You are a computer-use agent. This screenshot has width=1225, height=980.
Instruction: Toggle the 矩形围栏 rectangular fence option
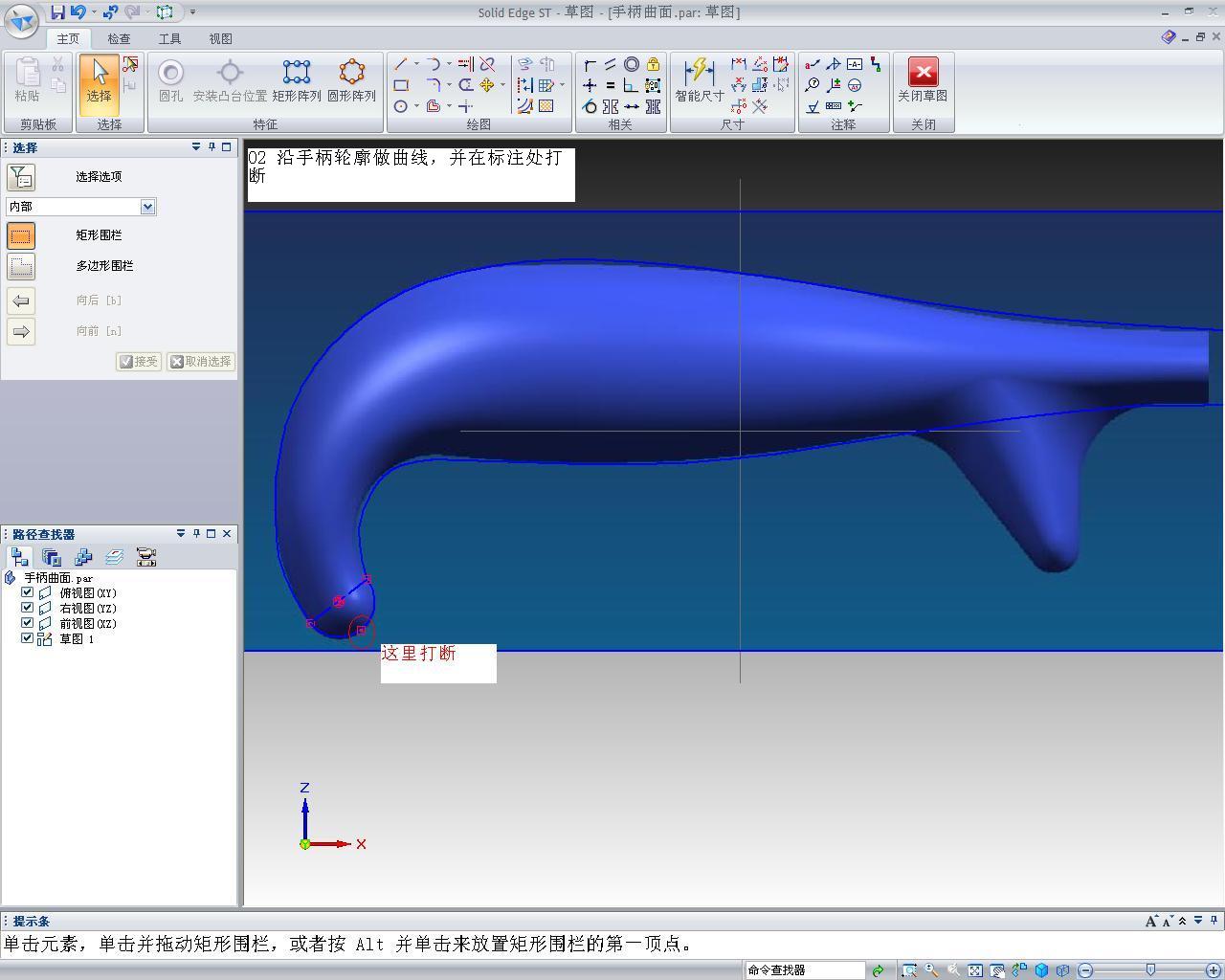21,235
